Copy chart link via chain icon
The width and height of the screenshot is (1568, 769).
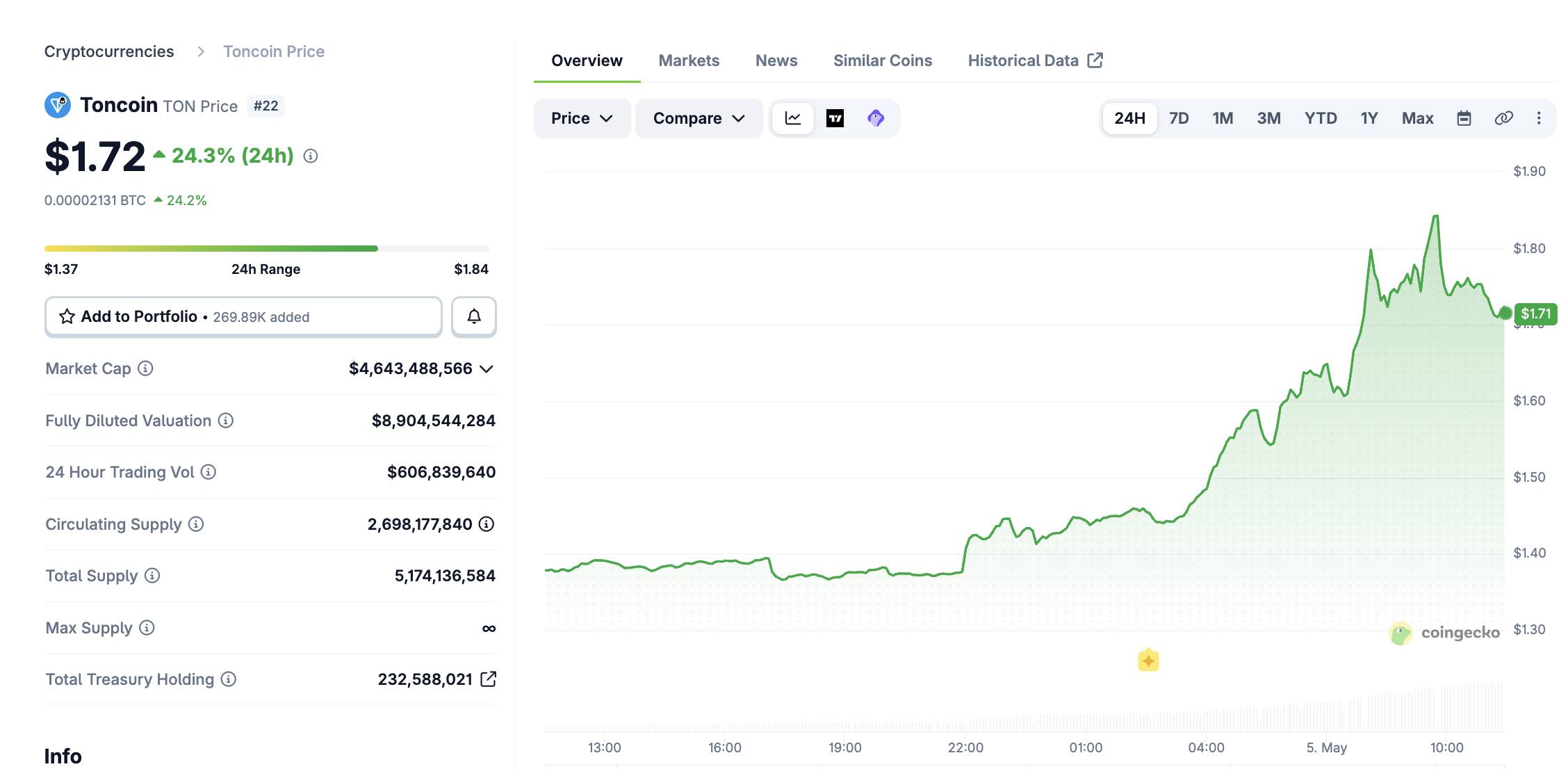coord(1503,118)
